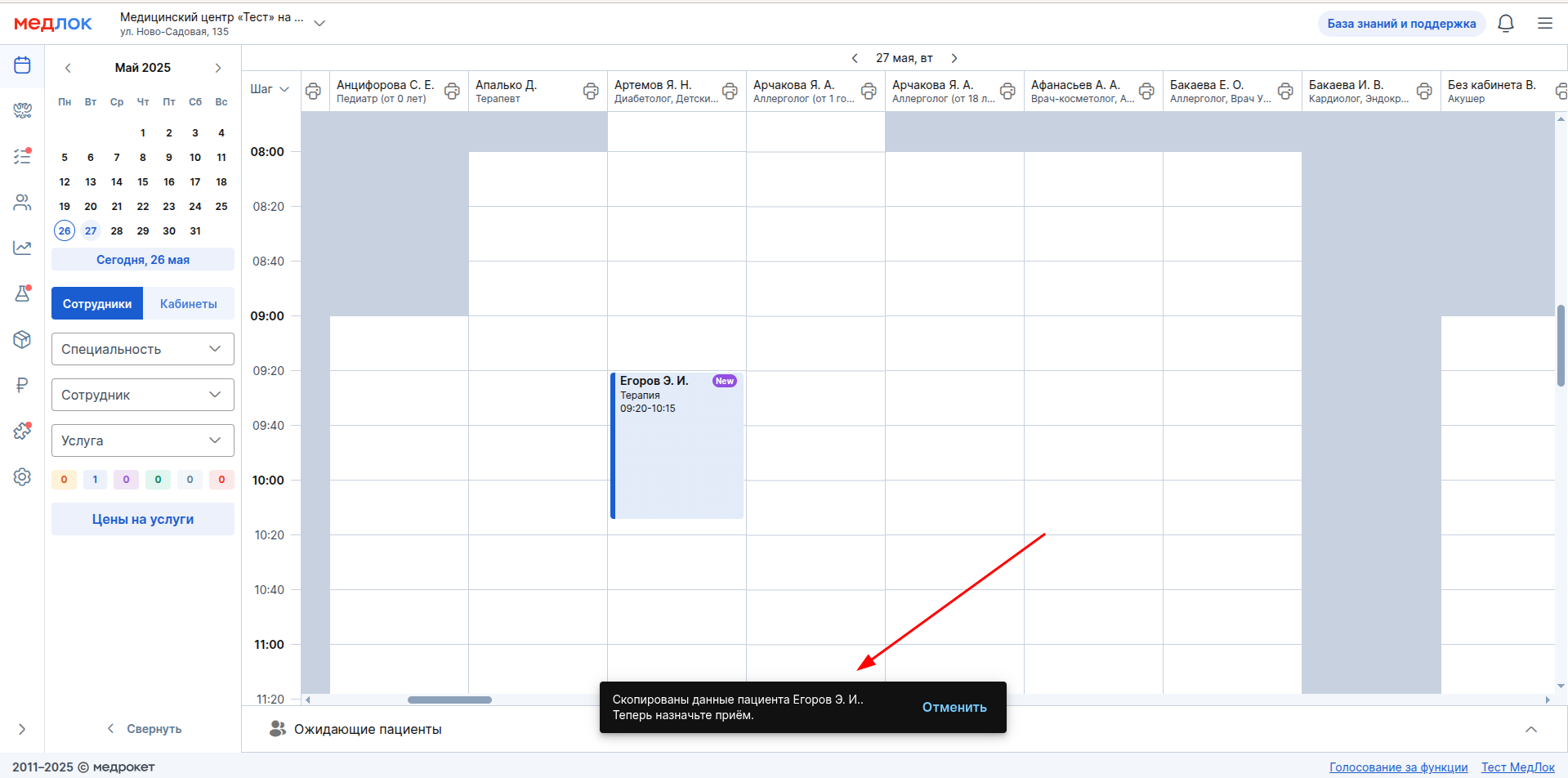
Task: Go to the next day arrow
Action: click(x=954, y=58)
